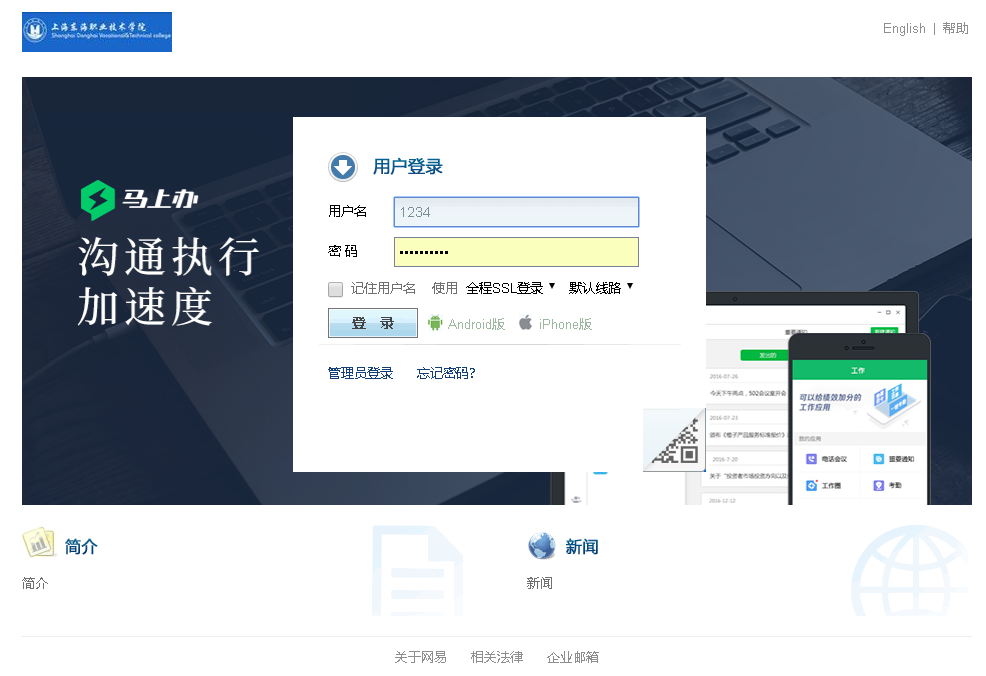Screen dimensions: 986x676
Task: Click the 新闻 globe icon
Action: 541,546
